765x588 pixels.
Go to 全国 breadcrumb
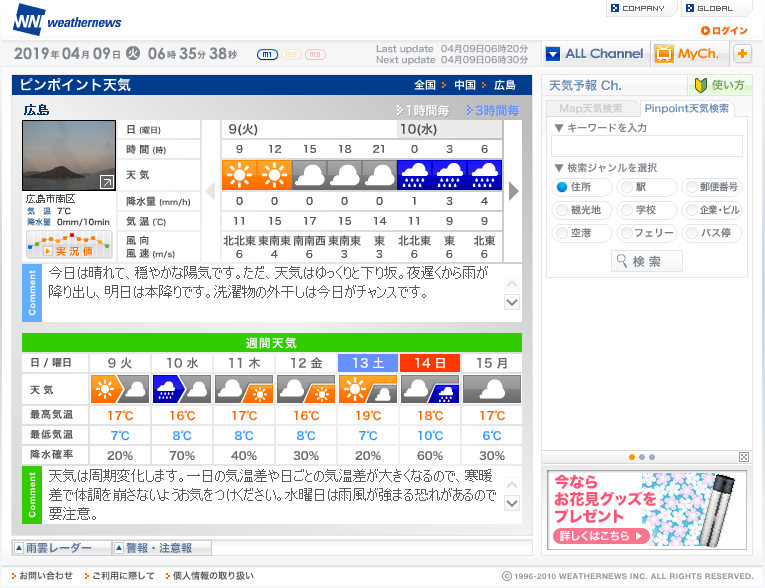click(x=424, y=85)
